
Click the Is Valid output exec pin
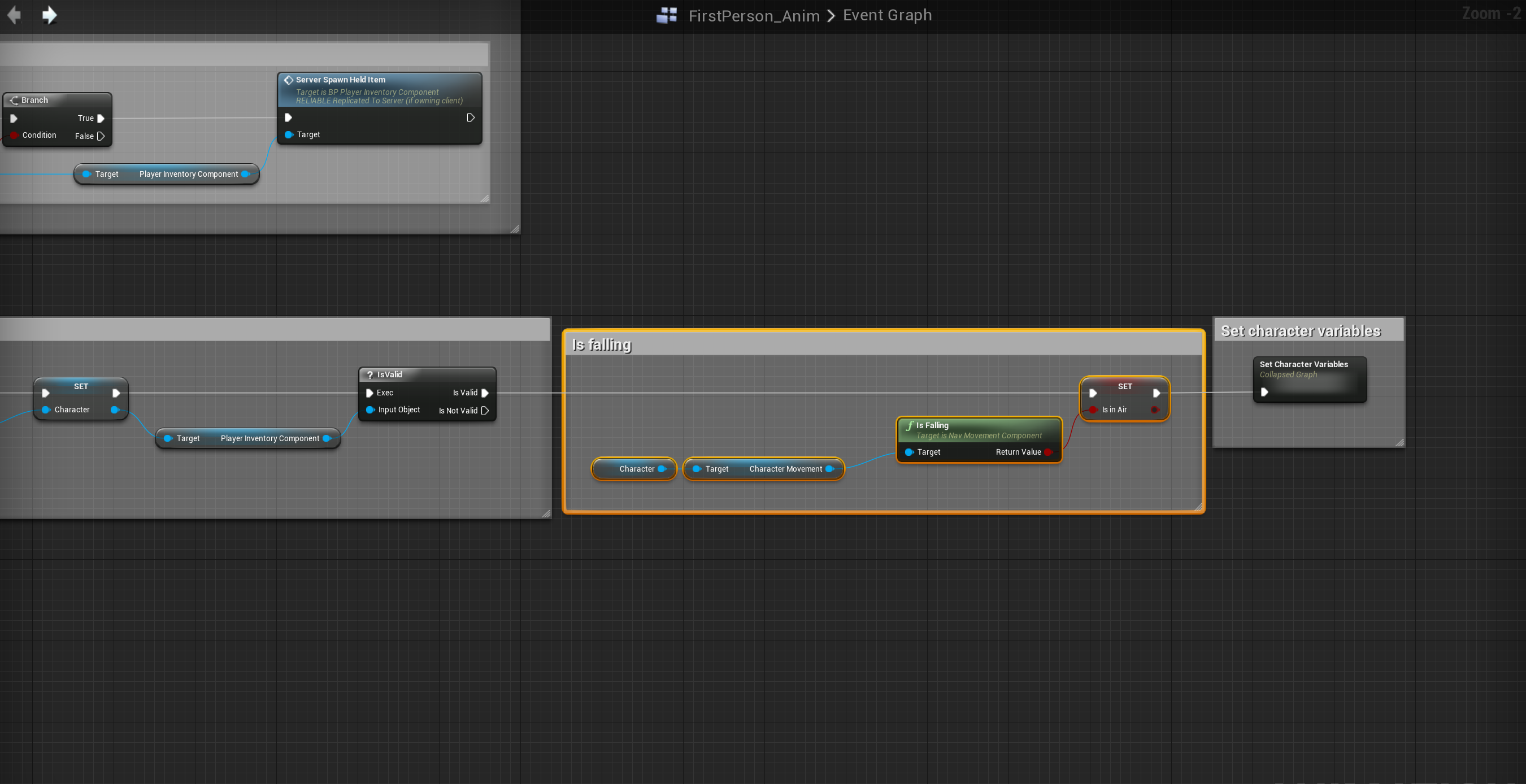[x=485, y=393]
